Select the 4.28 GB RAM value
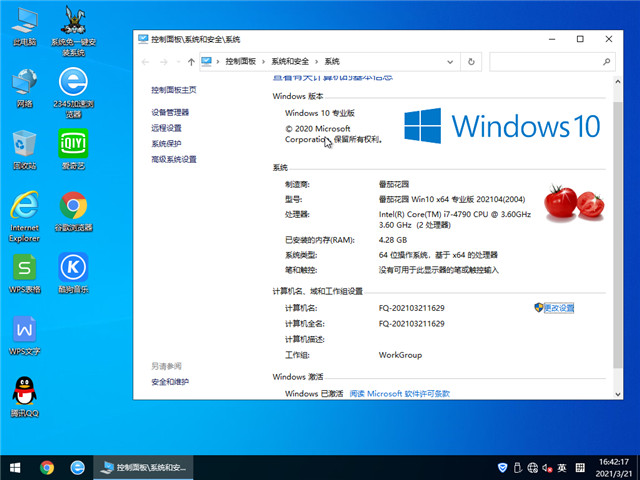 click(393, 240)
